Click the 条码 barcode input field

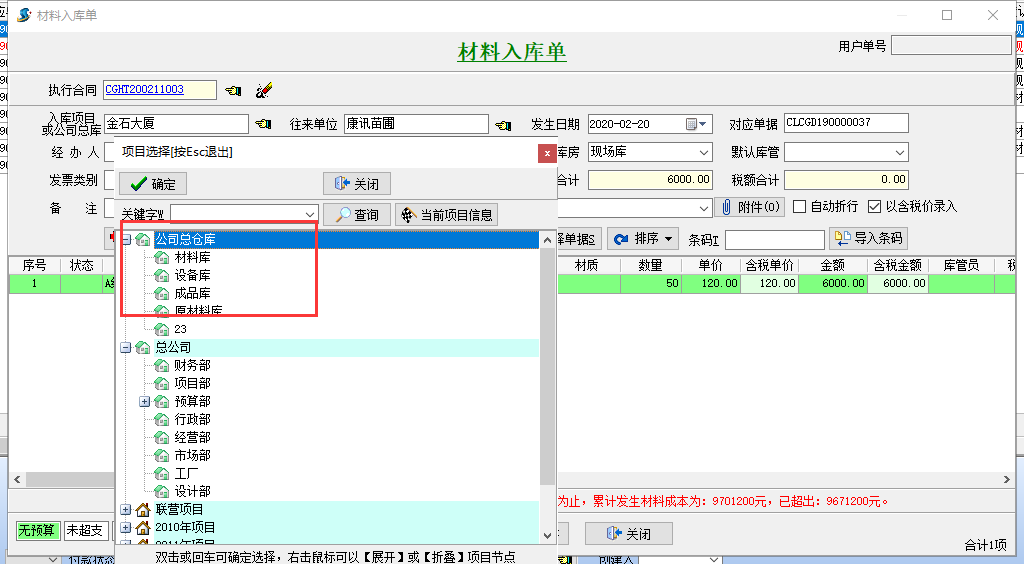pyautogui.click(x=774, y=240)
